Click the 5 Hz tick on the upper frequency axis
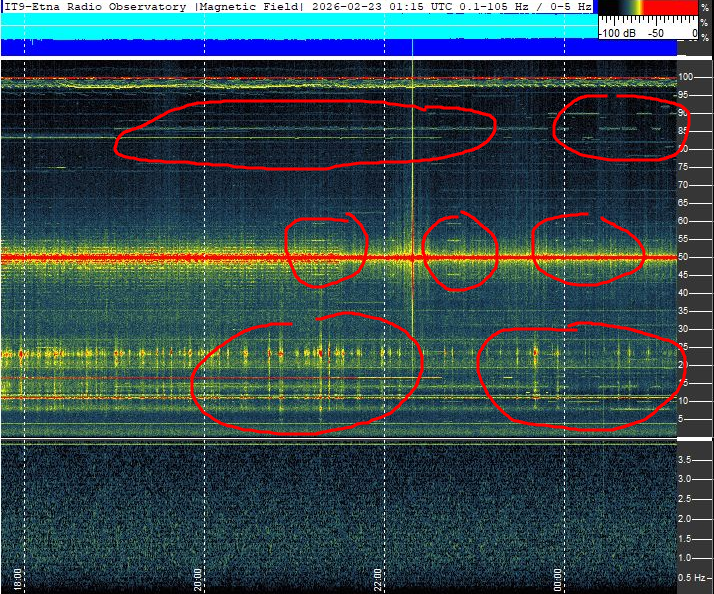The width and height of the screenshot is (714, 594). pyautogui.click(x=682, y=419)
